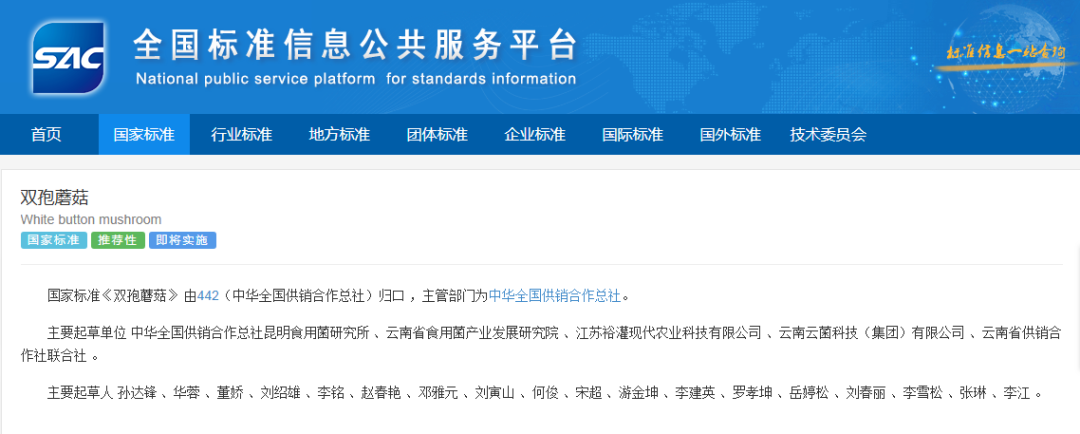The width and height of the screenshot is (1080, 434).
Task: Click the blue 国家标准 tag badge
Action: pos(53,240)
